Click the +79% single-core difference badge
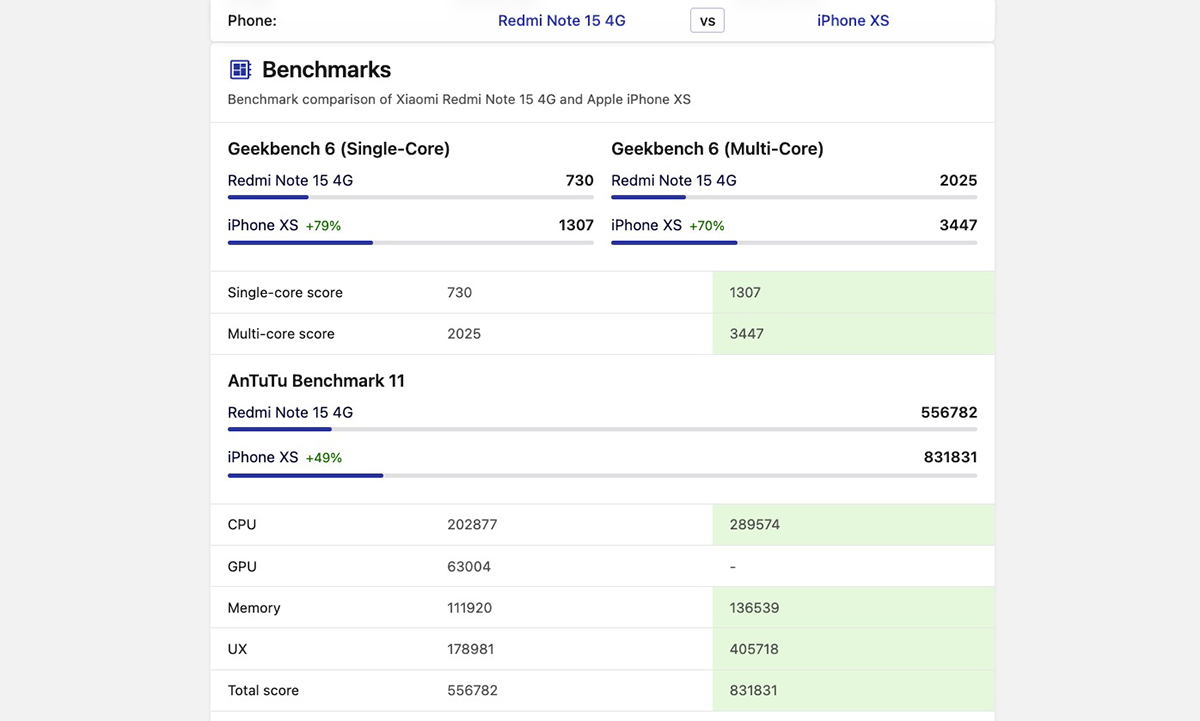This screenshot has height=721, width=1200. click(x=323, y=226)
